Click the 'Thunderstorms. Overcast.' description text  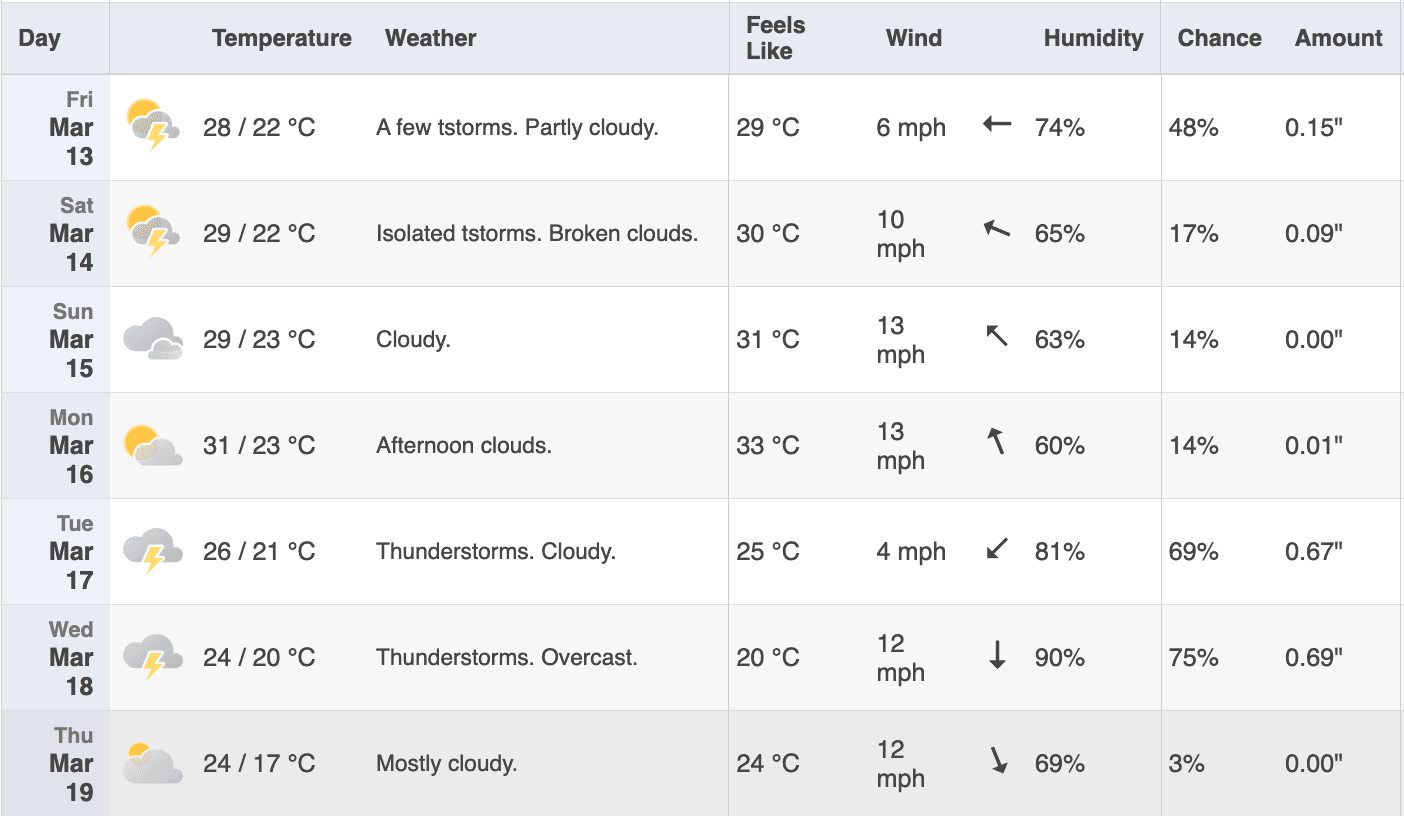(x=507, y=658)
